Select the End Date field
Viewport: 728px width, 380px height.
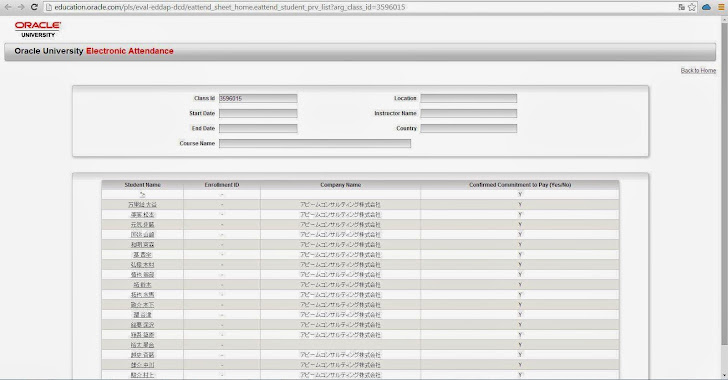click(x=258, y=128)
